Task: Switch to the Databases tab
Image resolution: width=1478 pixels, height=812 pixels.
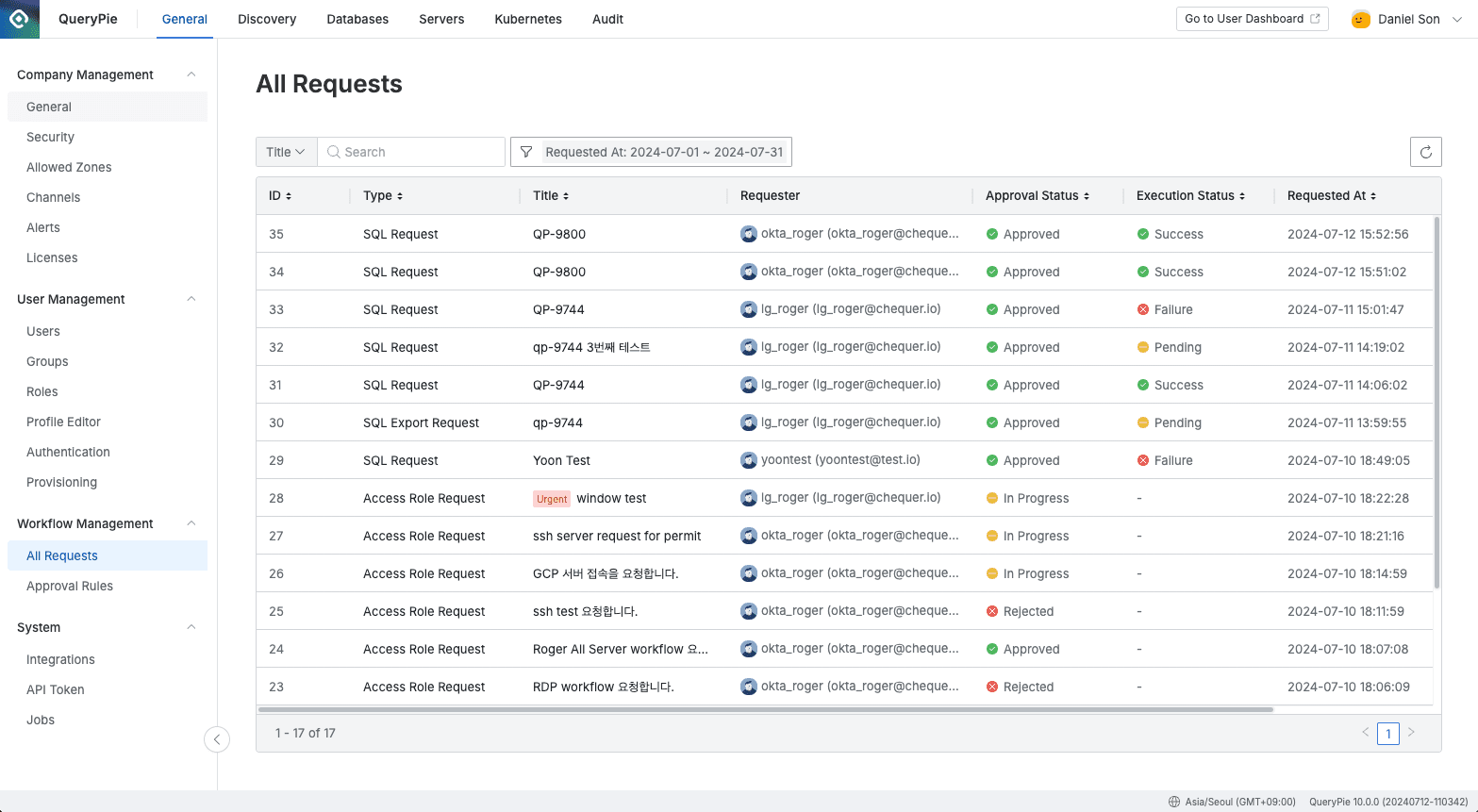Action: point(357,19)
